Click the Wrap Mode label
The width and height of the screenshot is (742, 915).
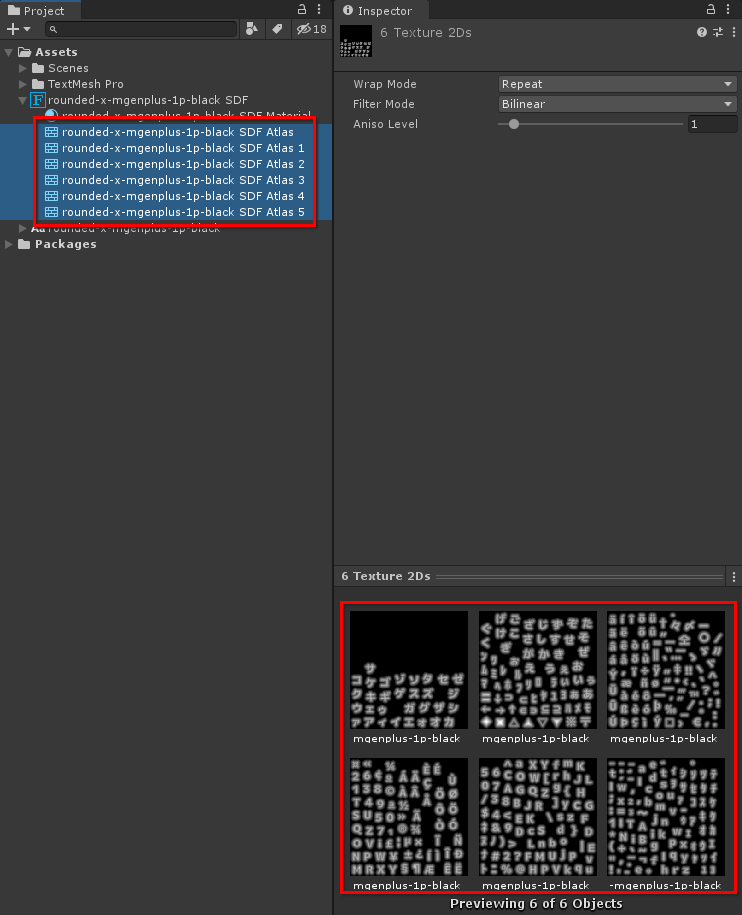(x=385, y=84)
